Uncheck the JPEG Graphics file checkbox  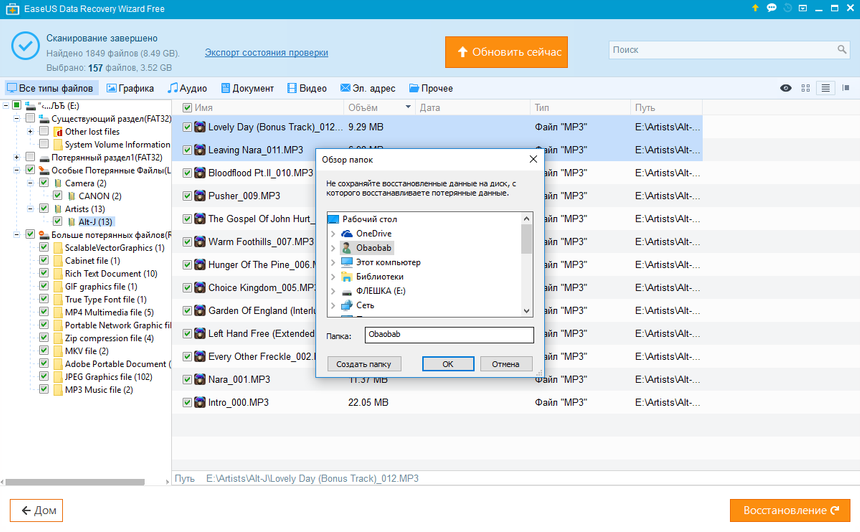point(43,377)
